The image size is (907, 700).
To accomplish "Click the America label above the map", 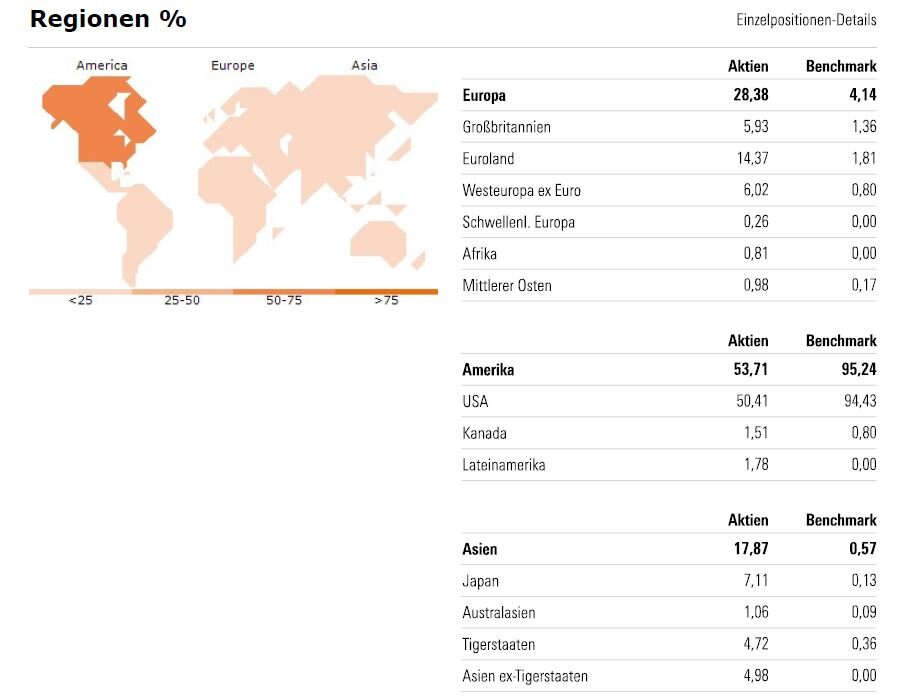I will point(102,66).
